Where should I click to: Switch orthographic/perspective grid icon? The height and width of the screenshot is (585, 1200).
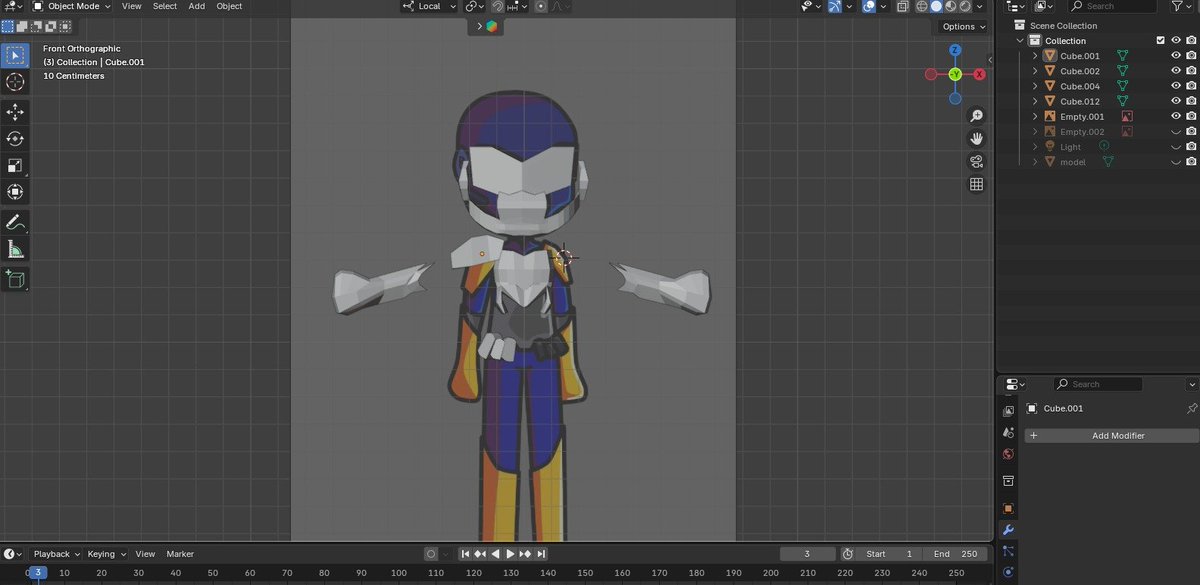pos(977,184)
